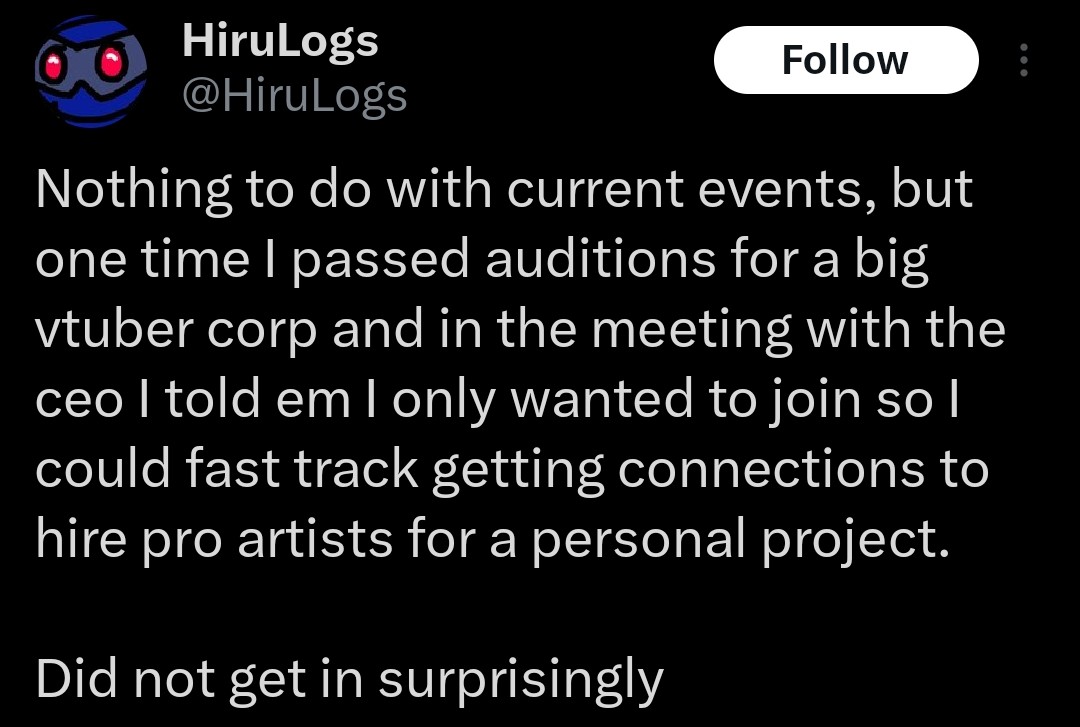This screenshot has width=1080, height=727.
Task: Click the HiruLogs display name
Action: pos(280,42)
